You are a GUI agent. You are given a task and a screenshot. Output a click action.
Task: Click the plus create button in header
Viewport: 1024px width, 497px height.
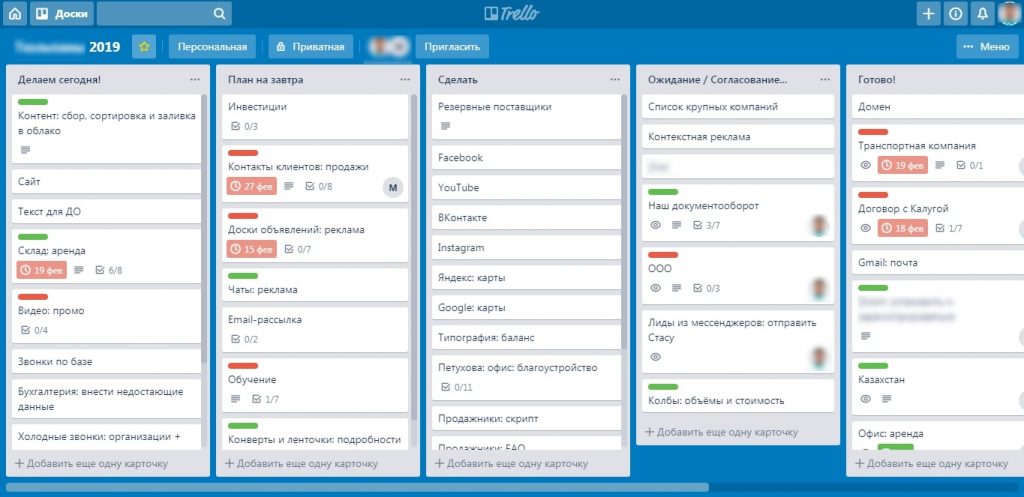pyautogui.click(x=928, y=13)
